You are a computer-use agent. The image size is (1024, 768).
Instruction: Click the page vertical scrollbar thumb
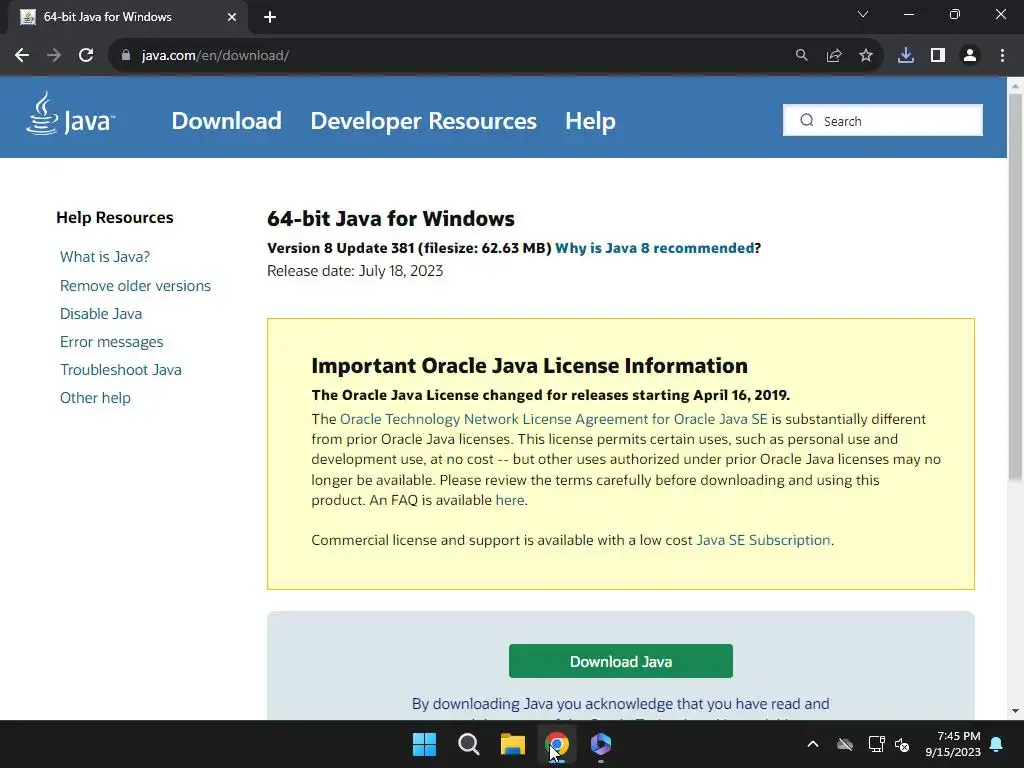click(x=1015, y=287)
